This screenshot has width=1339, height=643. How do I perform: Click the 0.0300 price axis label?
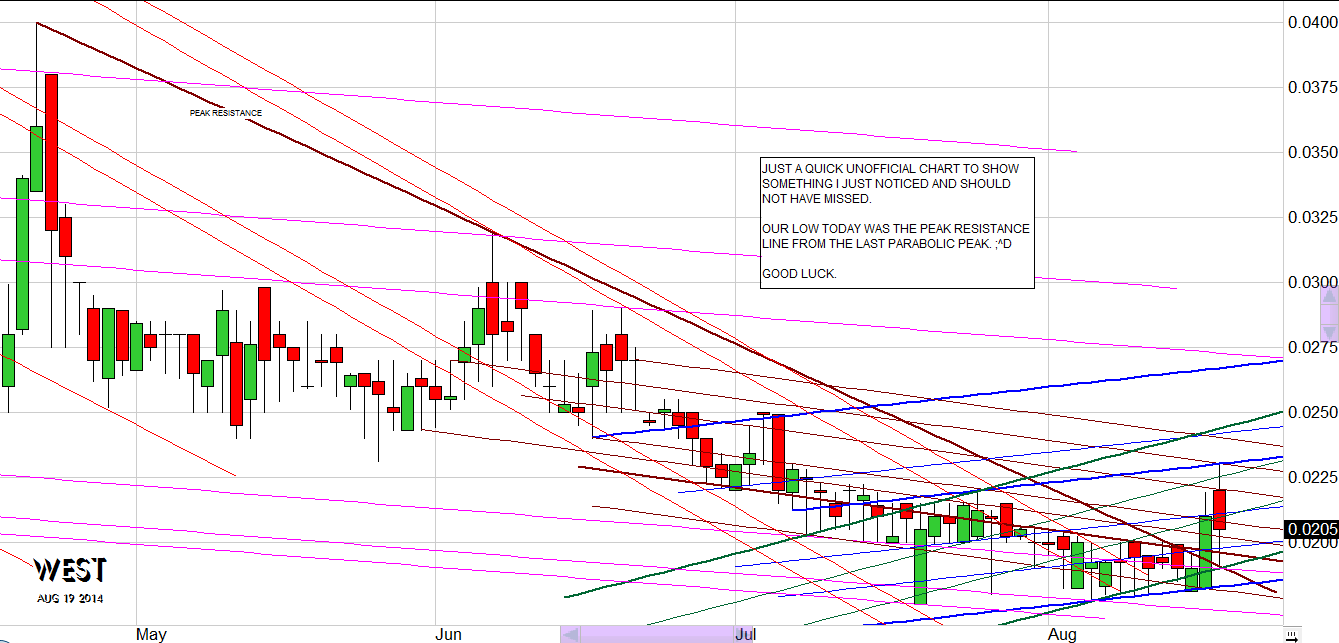tap(1311, 282)
